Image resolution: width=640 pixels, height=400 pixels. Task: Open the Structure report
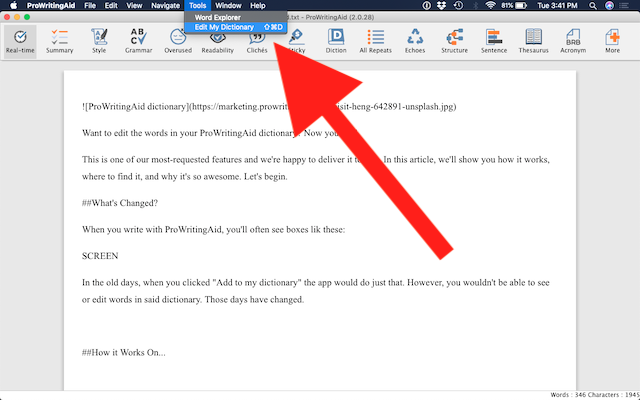tap(454, 42)
